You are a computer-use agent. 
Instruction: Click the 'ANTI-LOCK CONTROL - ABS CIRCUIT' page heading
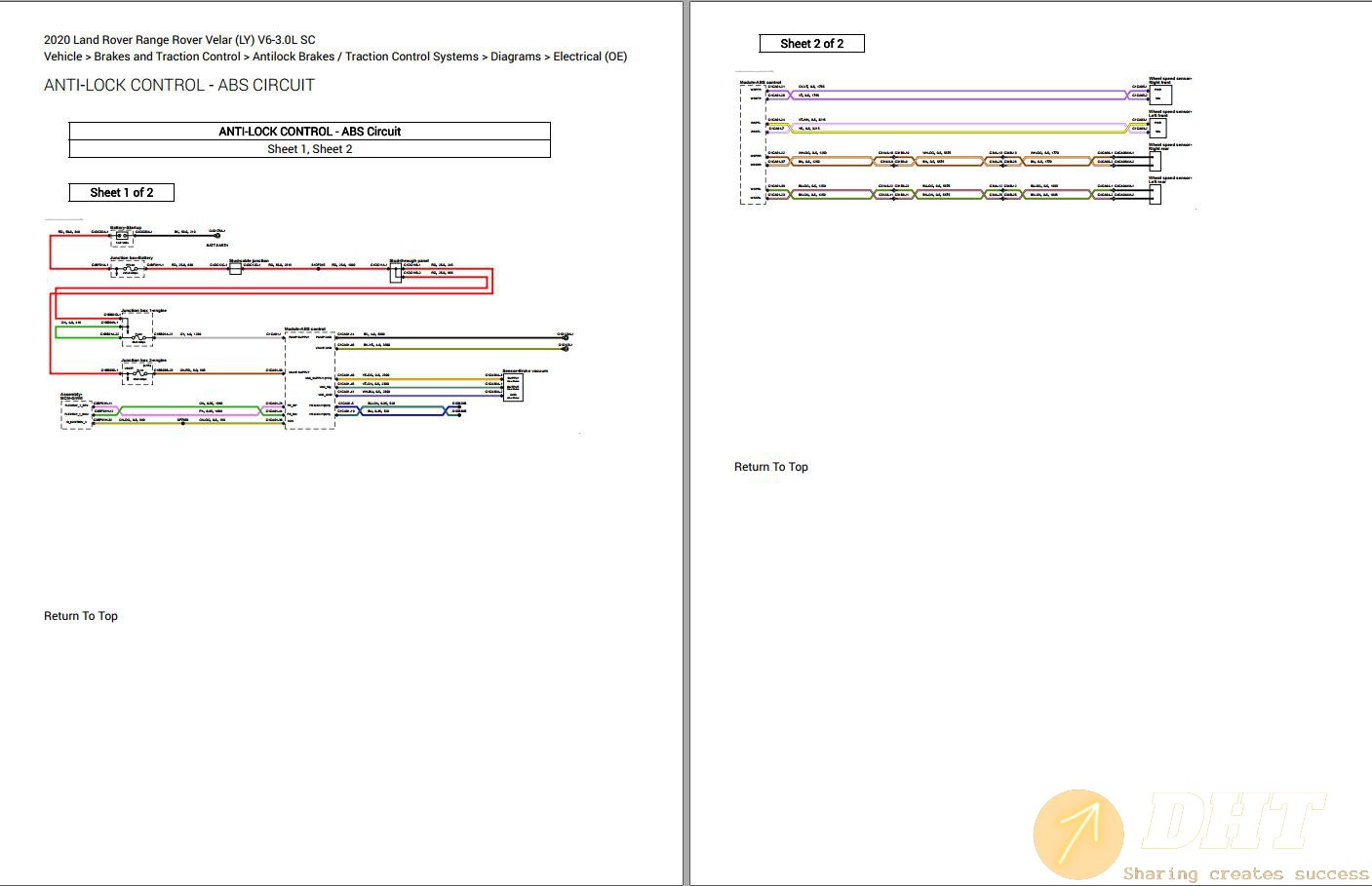[x=179, y=85]
